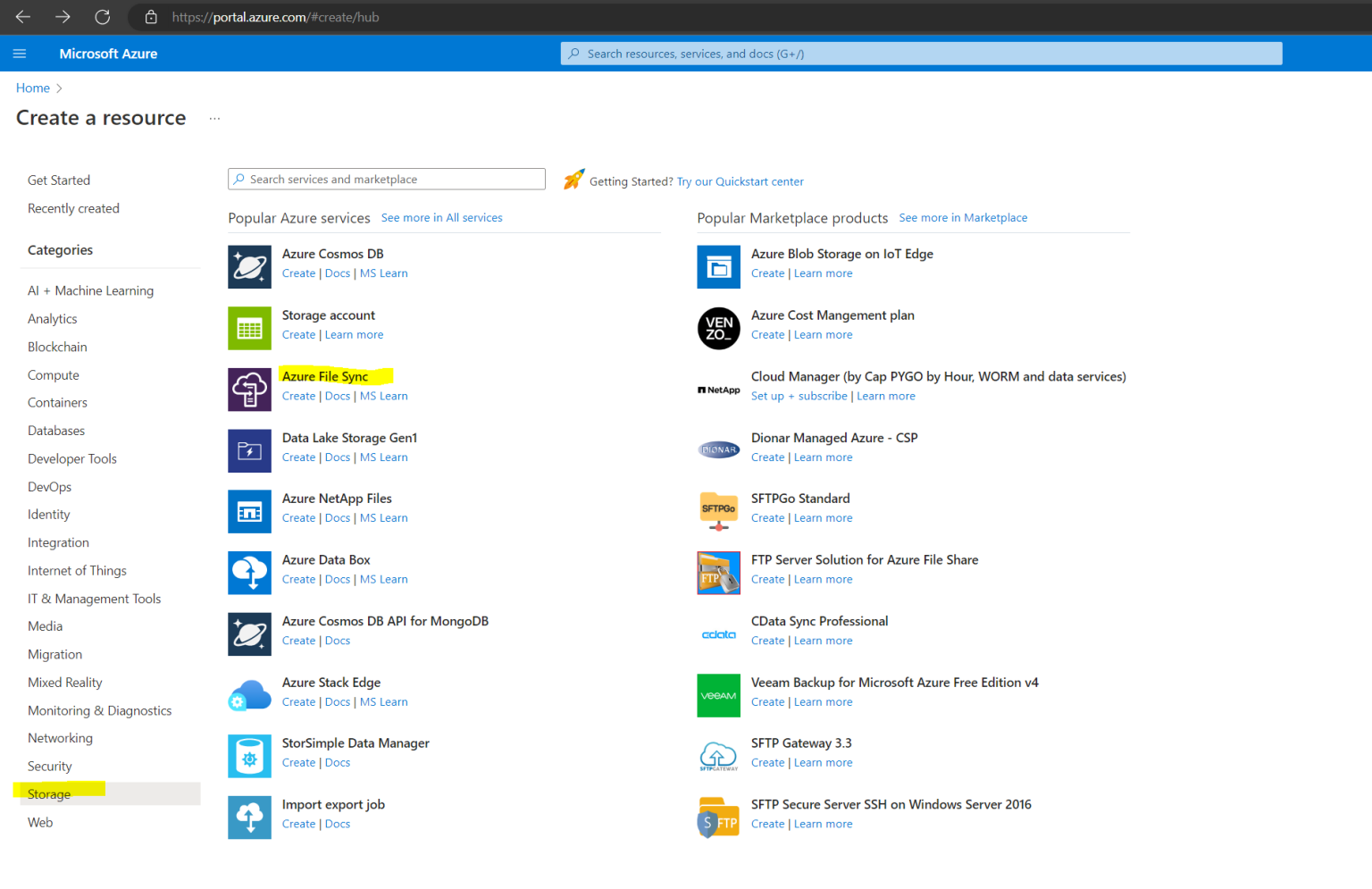
Task: Select the highlighted Azure File Sync icon
Action: click(249, 390)
